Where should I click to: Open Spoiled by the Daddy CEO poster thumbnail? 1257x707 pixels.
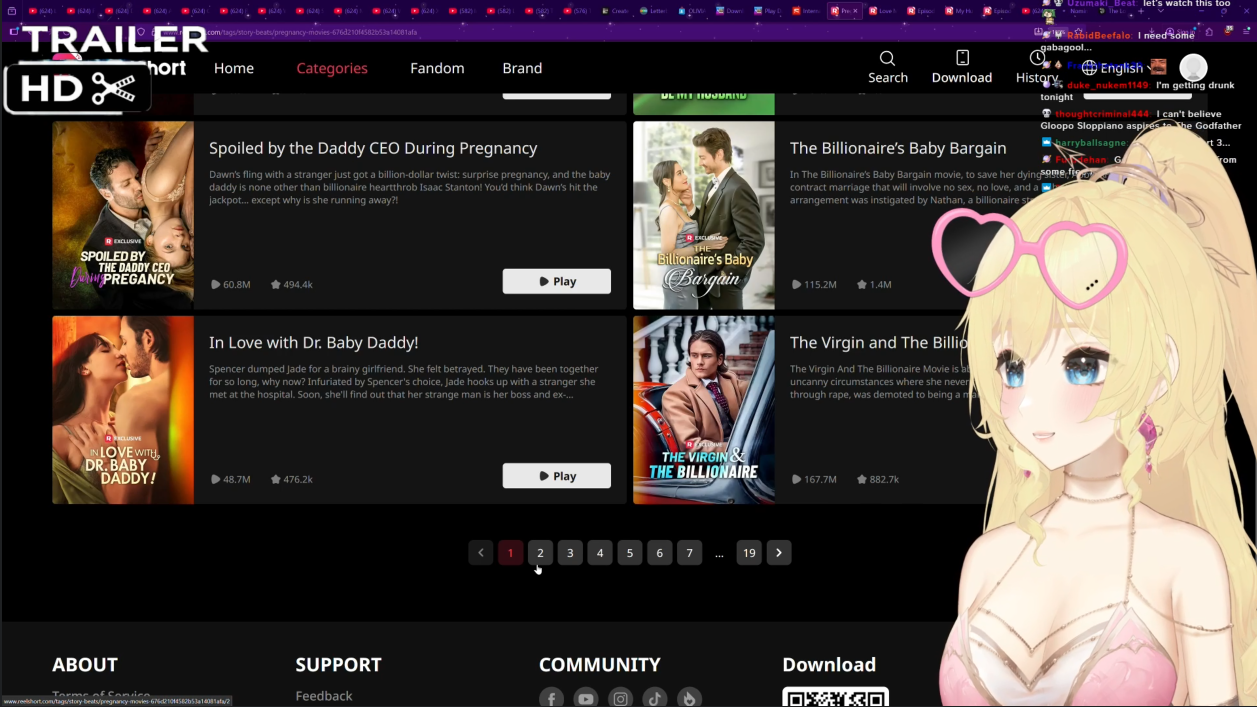pyautogui.click(x=123, y=215)
